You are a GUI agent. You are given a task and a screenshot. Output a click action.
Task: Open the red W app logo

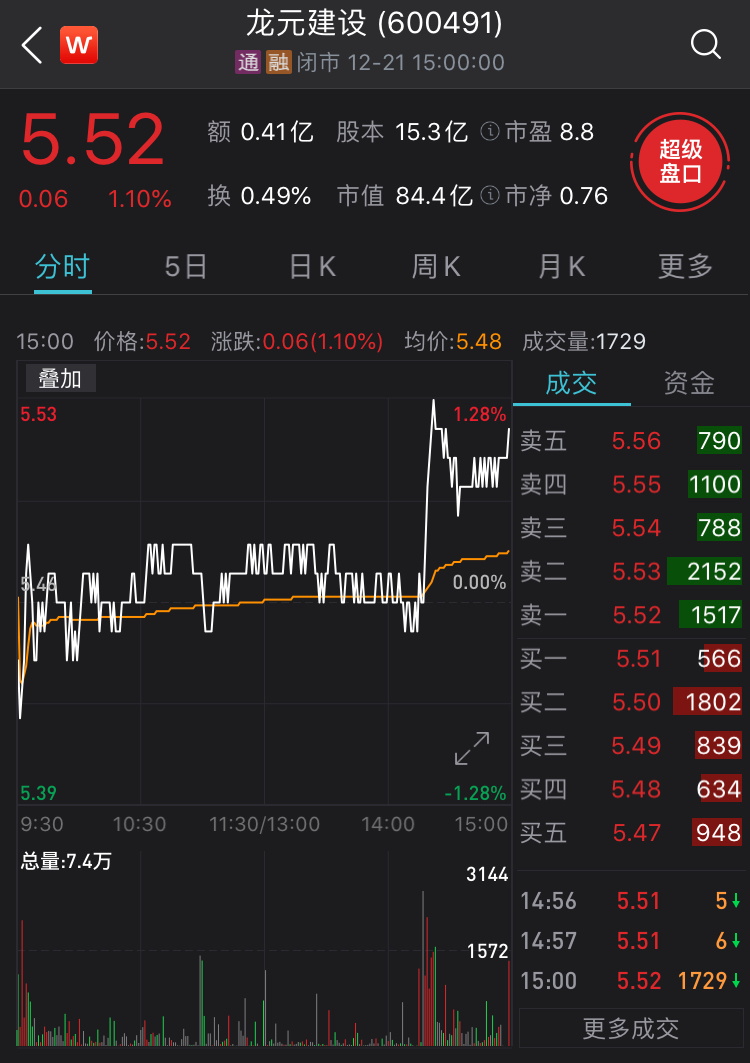point(79,45)
